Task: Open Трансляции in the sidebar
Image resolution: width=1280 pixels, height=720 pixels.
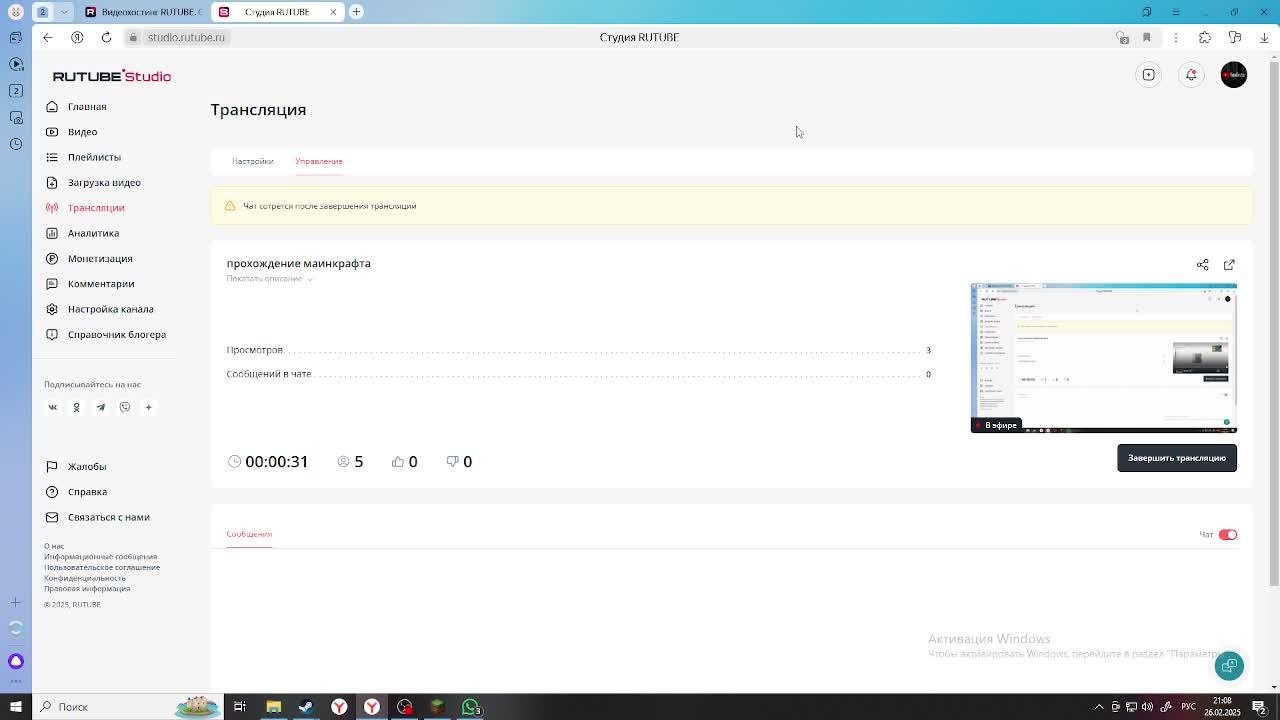Action: [x=96, y=208]
